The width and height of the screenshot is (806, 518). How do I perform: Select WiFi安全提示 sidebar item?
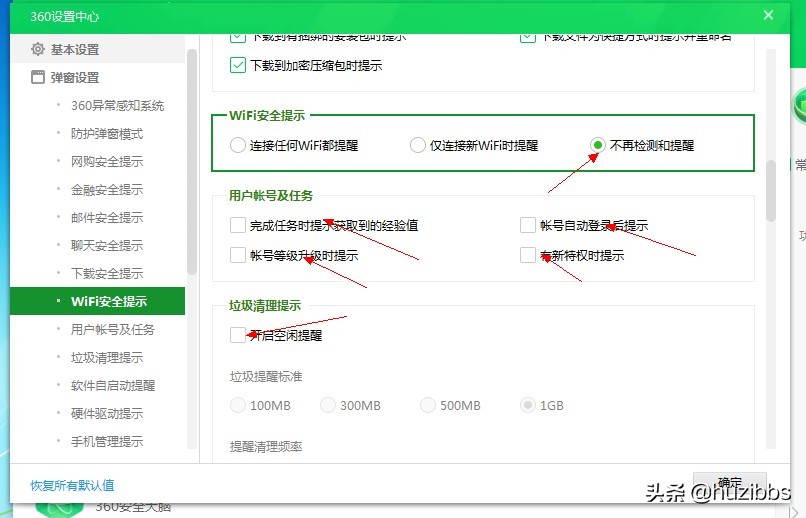98,301
